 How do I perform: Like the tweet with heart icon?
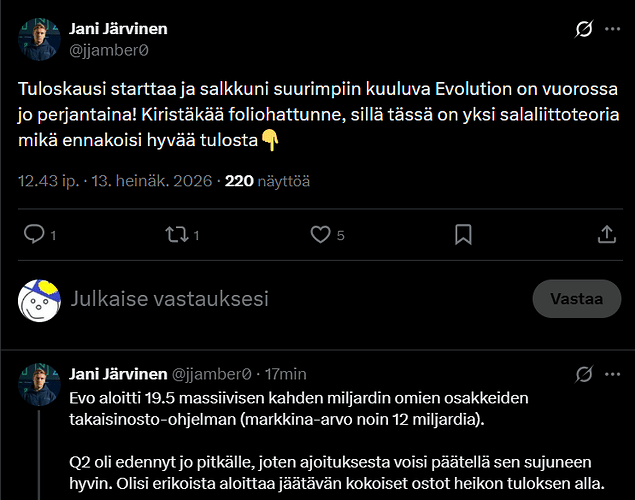pos(320,234)
